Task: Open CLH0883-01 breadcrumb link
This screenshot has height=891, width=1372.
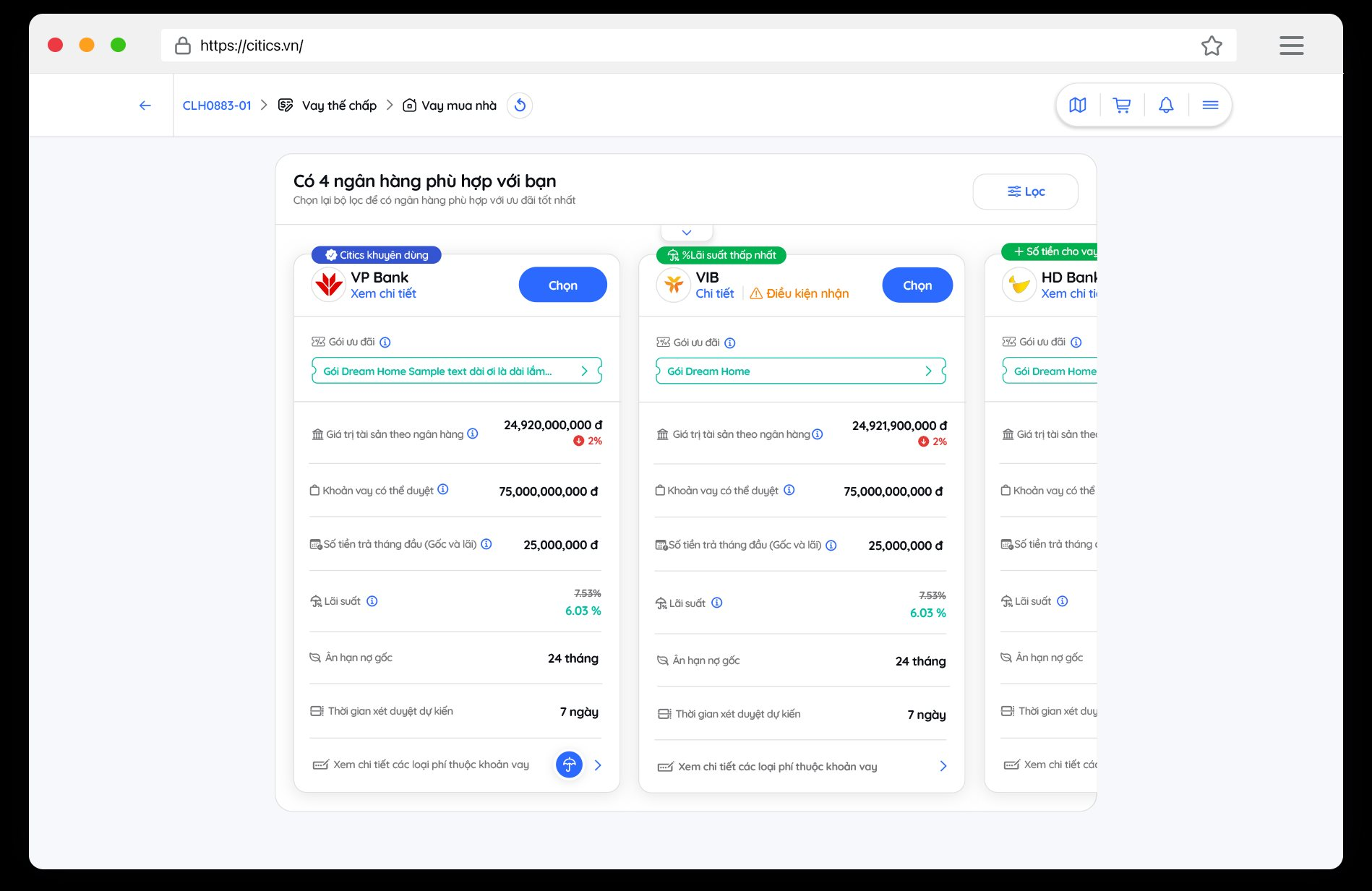Action: (217, 106)
